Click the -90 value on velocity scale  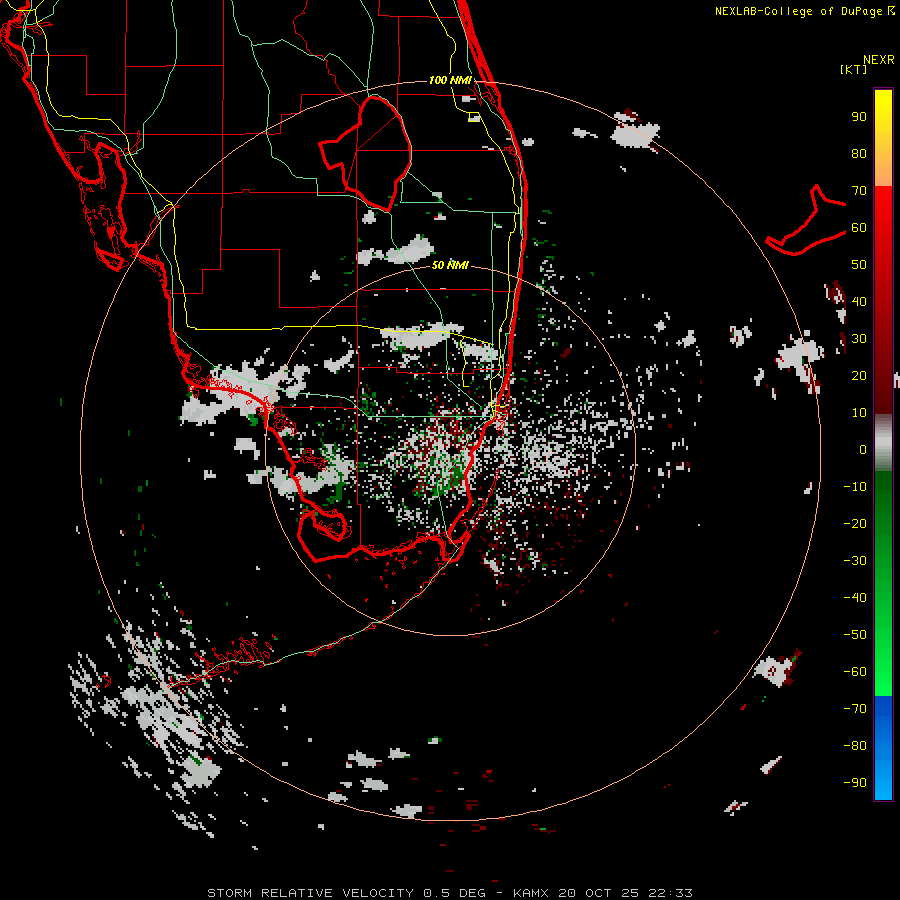[855, 783]
